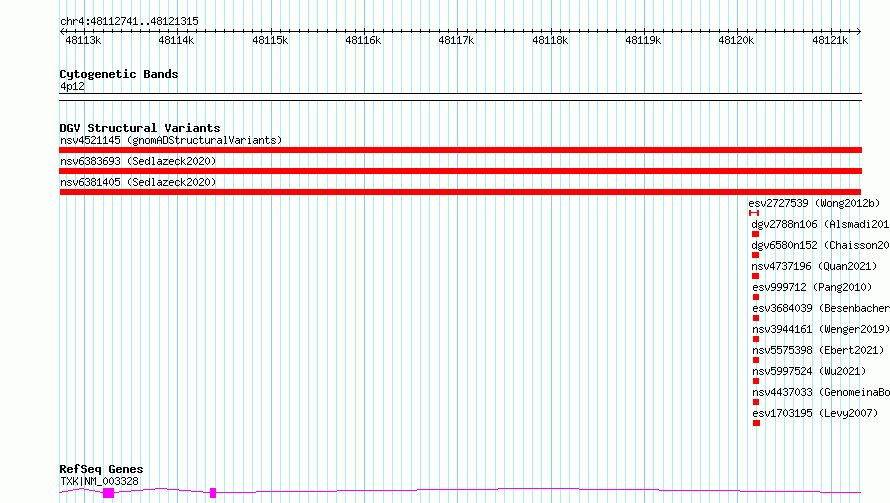Click the nsv4521145 gnomADStructuralVariants label
The width and height of the screenshot is (890, 503).
(x=171, y=140)
